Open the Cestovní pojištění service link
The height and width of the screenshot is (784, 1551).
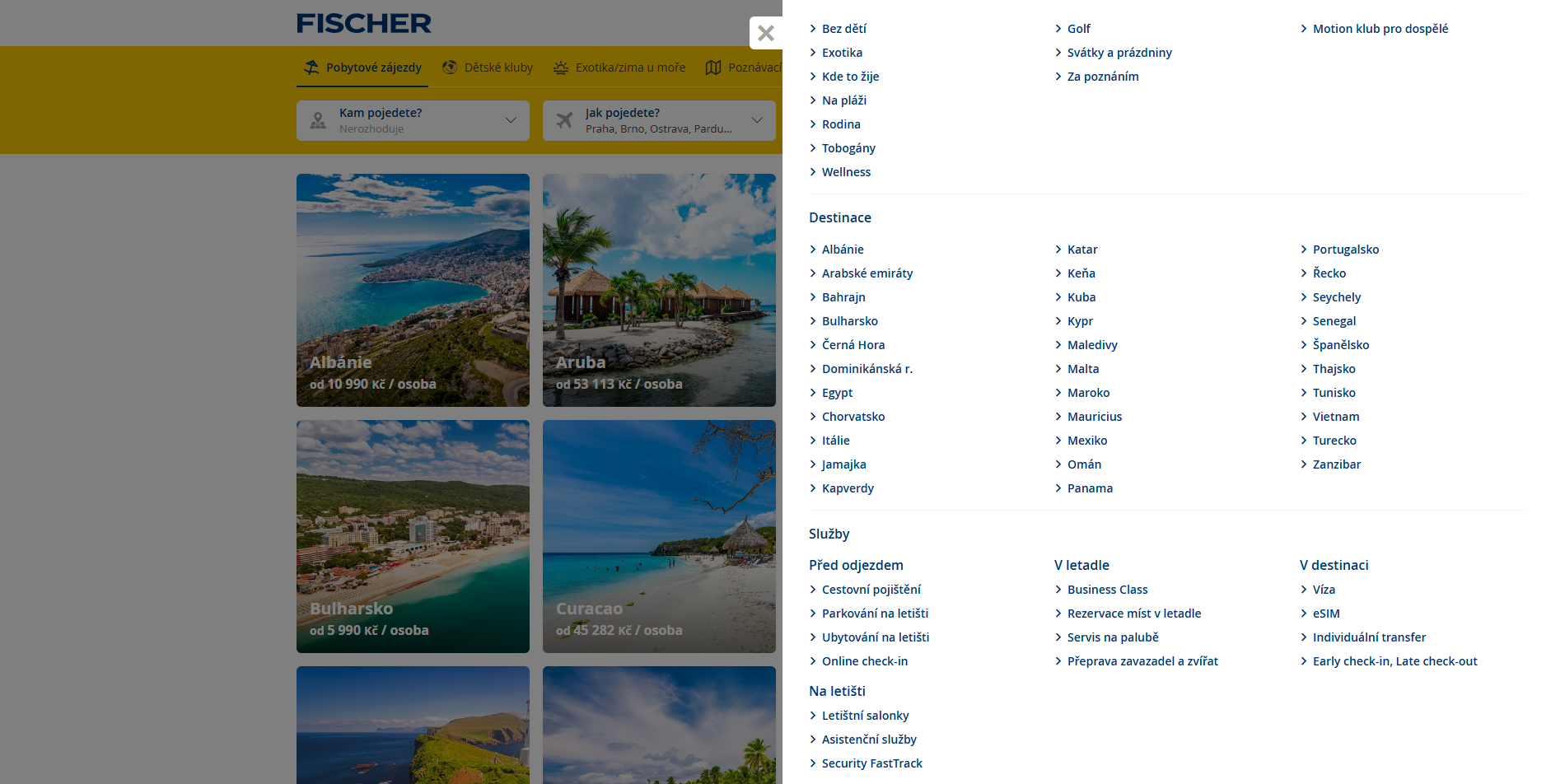tap(871, 590)
